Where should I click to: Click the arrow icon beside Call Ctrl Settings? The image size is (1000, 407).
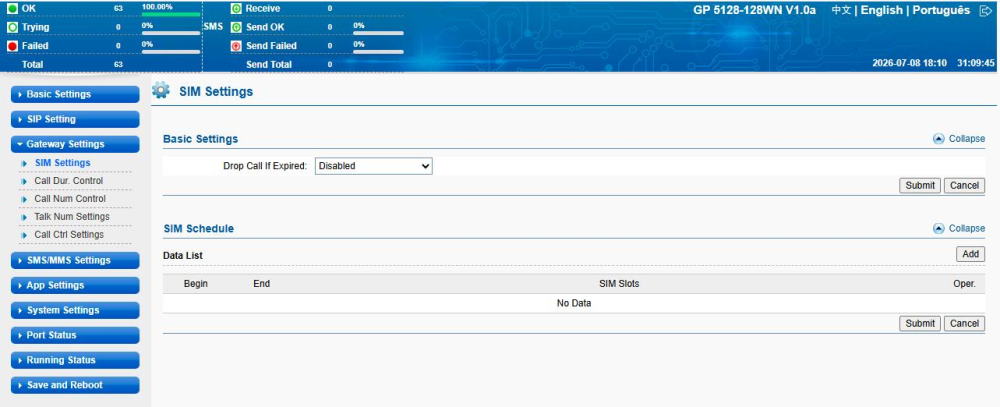[24, 235]
